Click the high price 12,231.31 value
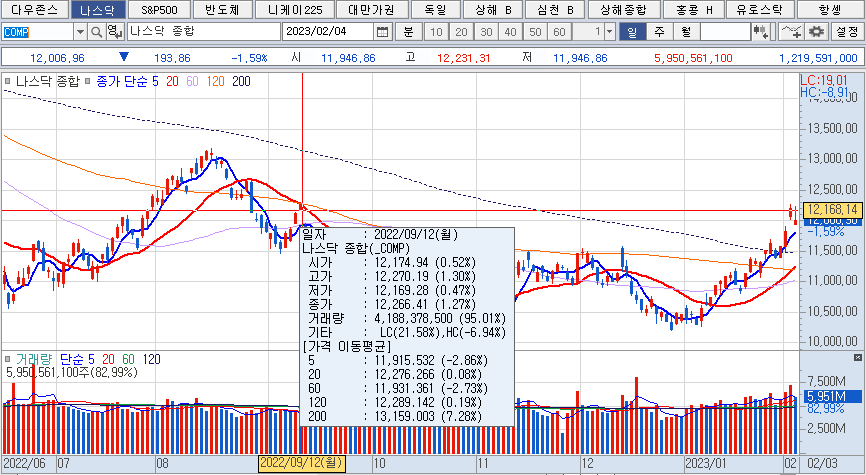Image resolution: width=866 pixels, height=475 pixels. point(463,57)
